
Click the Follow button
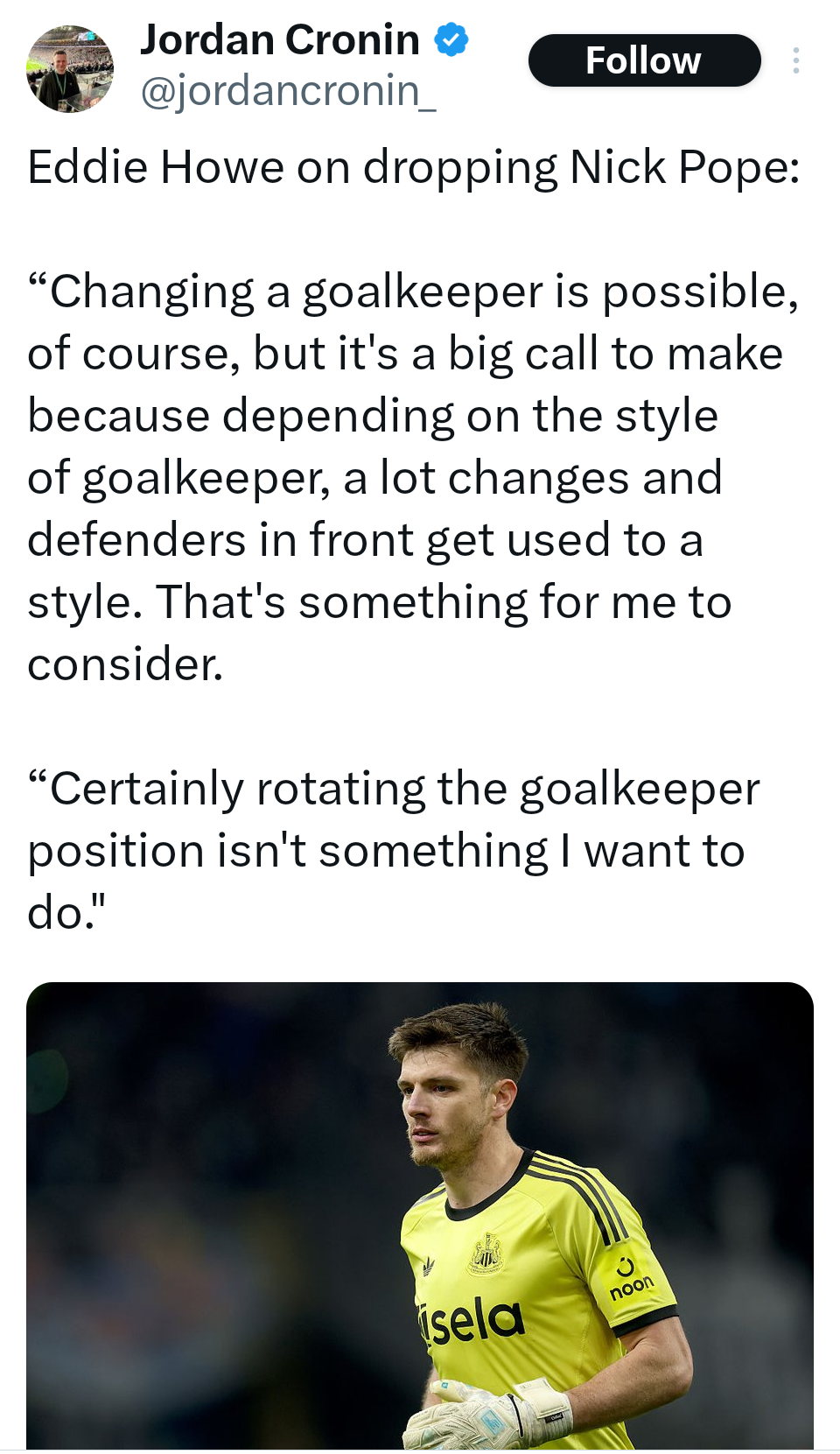click(x=644, y=60)
